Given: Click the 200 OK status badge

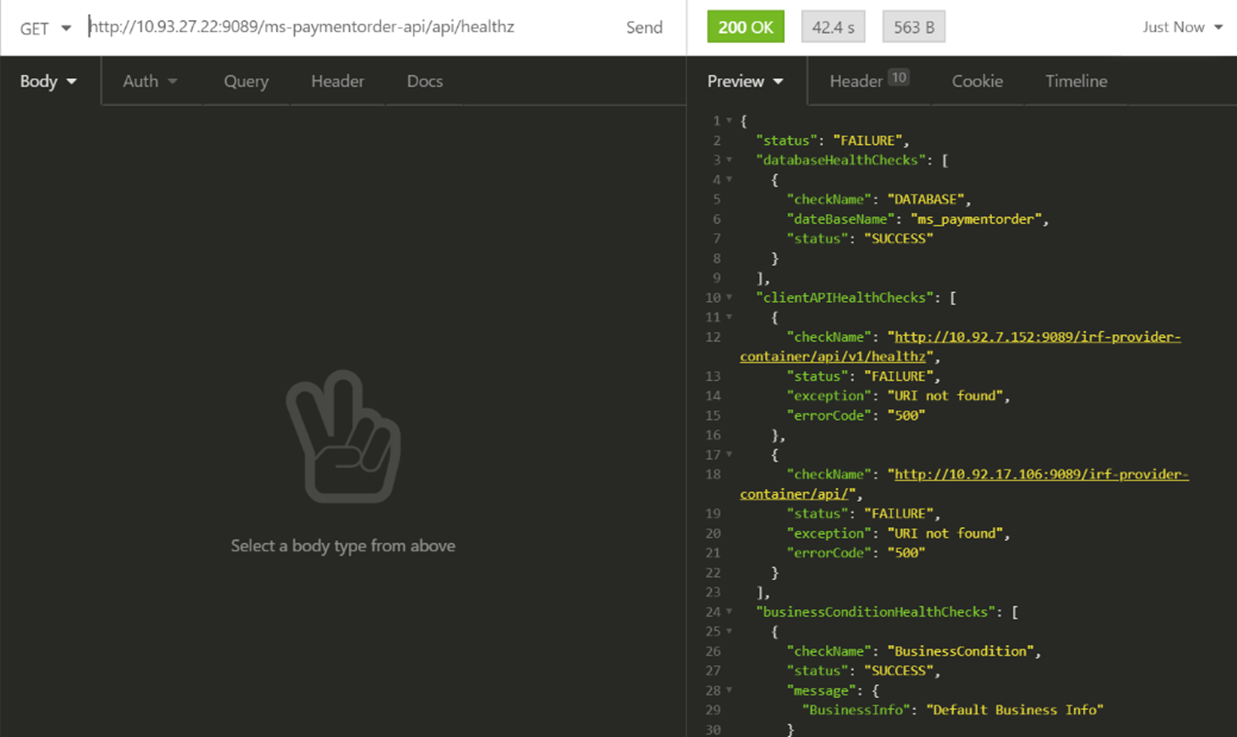Looking at the screenshot, I should point(745,27).
